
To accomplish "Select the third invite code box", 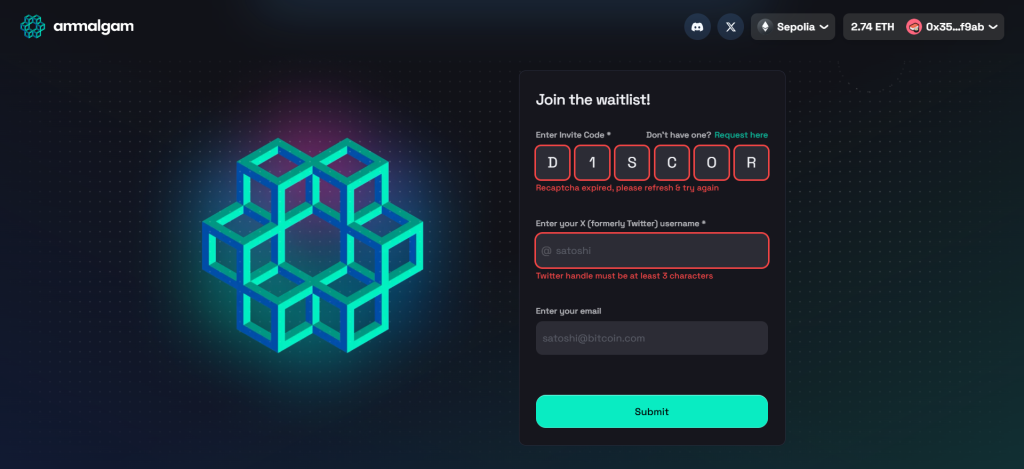I will pos(632,162).
